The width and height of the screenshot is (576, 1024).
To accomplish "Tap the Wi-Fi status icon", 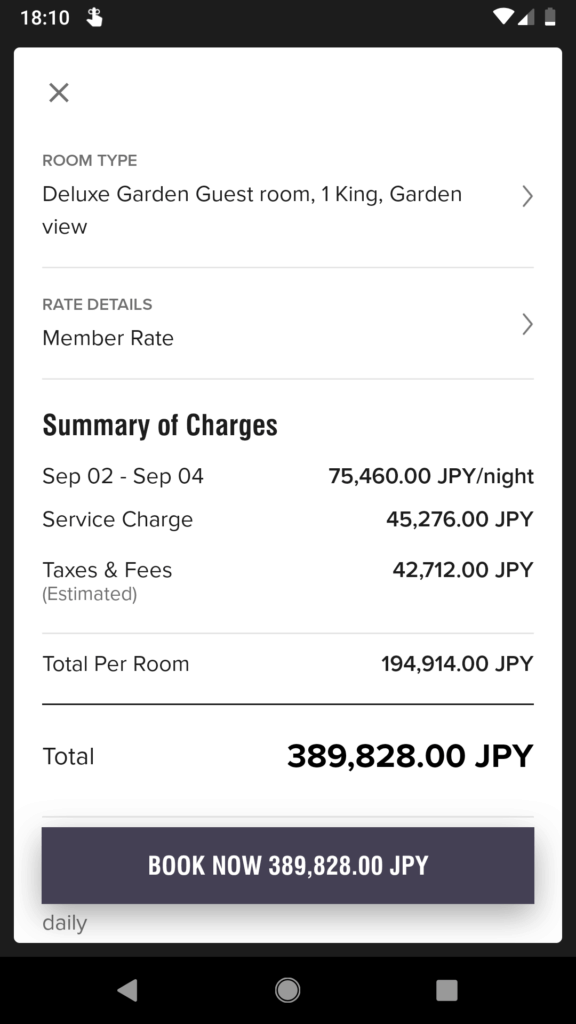I will [503, 16].
